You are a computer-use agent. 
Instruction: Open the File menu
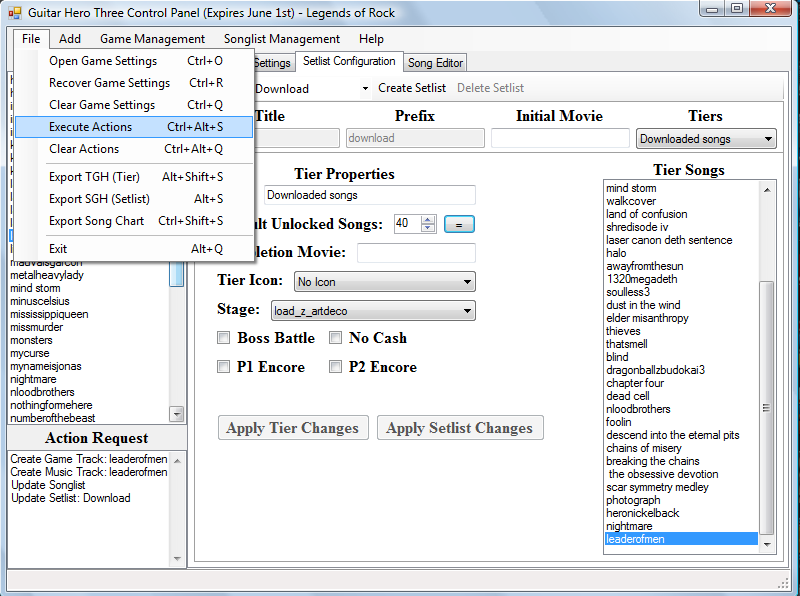31,39
